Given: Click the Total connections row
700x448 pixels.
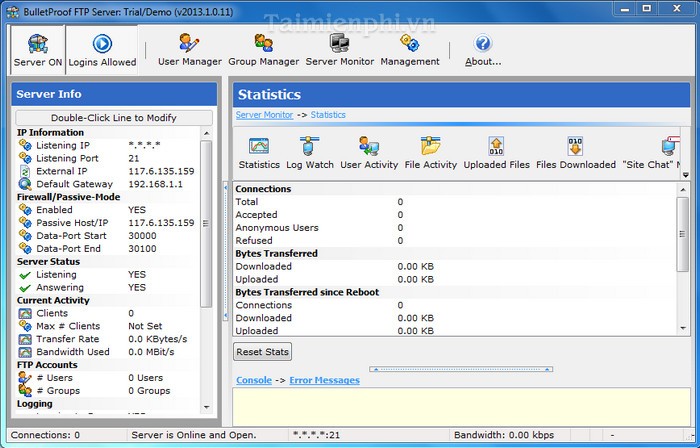Looking at the screenshot, I should (455, 202).
